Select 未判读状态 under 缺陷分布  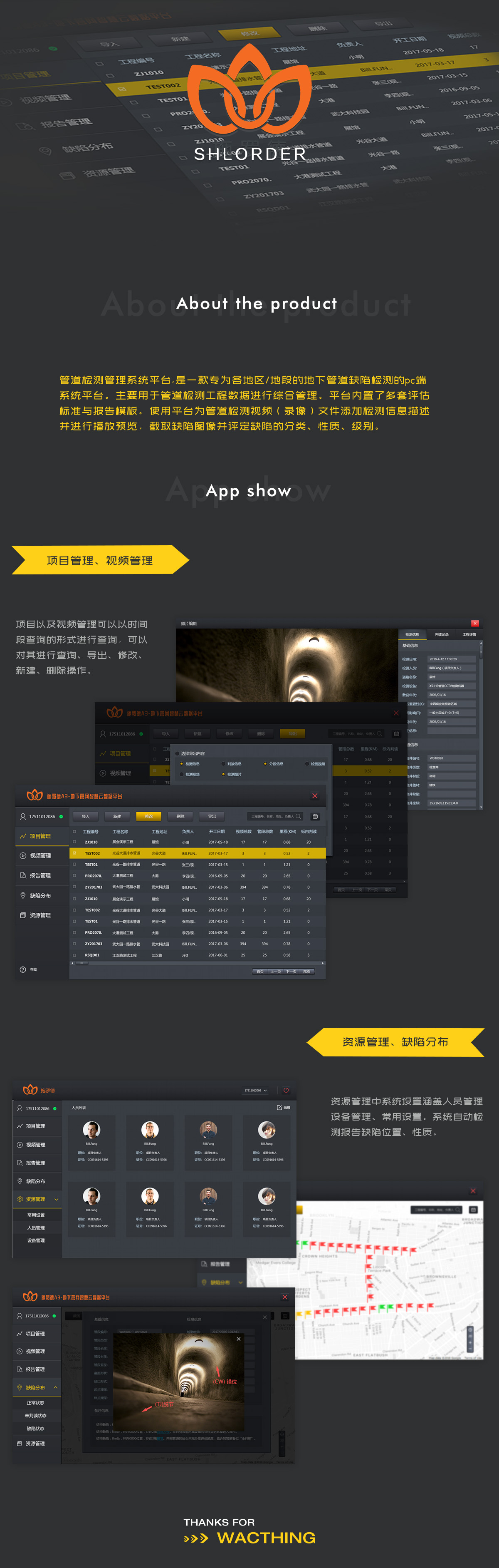click(35, 1415)
